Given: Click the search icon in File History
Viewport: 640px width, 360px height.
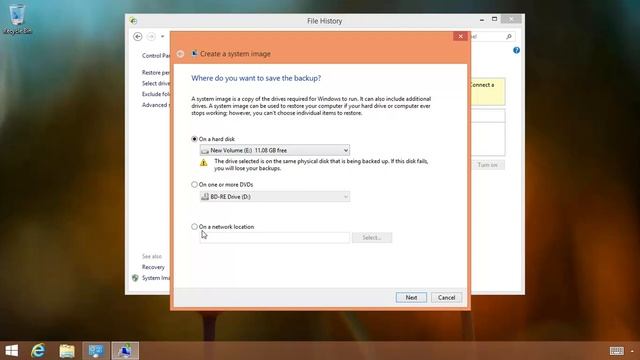Looking at the screenshot, I should tap(509, 37).
